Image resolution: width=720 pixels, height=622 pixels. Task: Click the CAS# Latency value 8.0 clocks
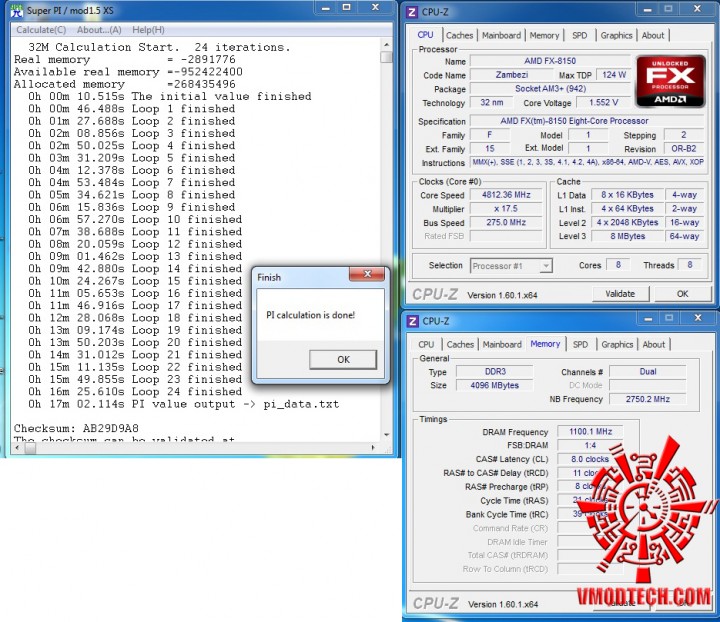pyautogui.click(x=590, y=459)
